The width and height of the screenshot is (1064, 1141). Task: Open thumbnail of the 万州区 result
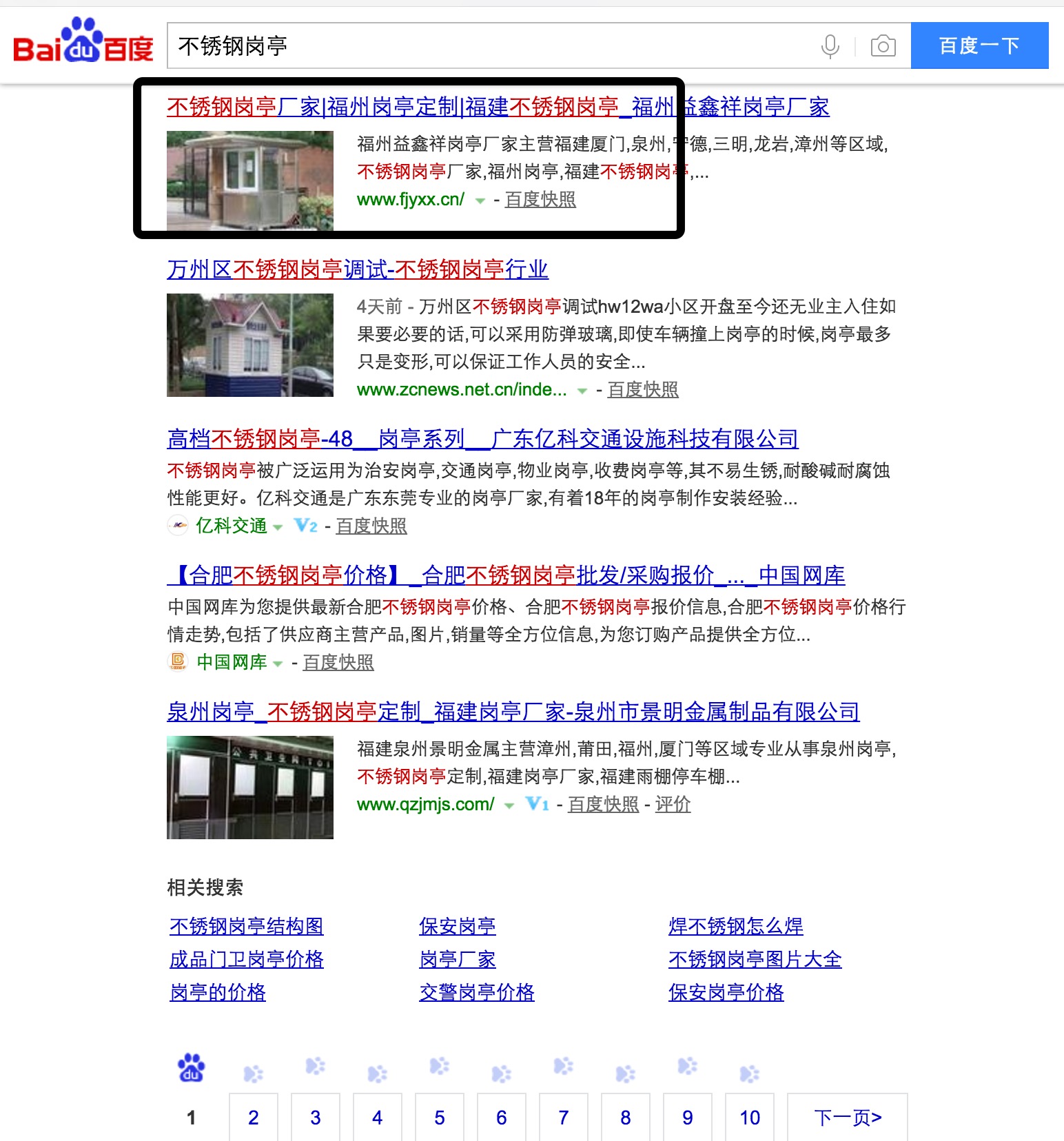pos(250,345)
